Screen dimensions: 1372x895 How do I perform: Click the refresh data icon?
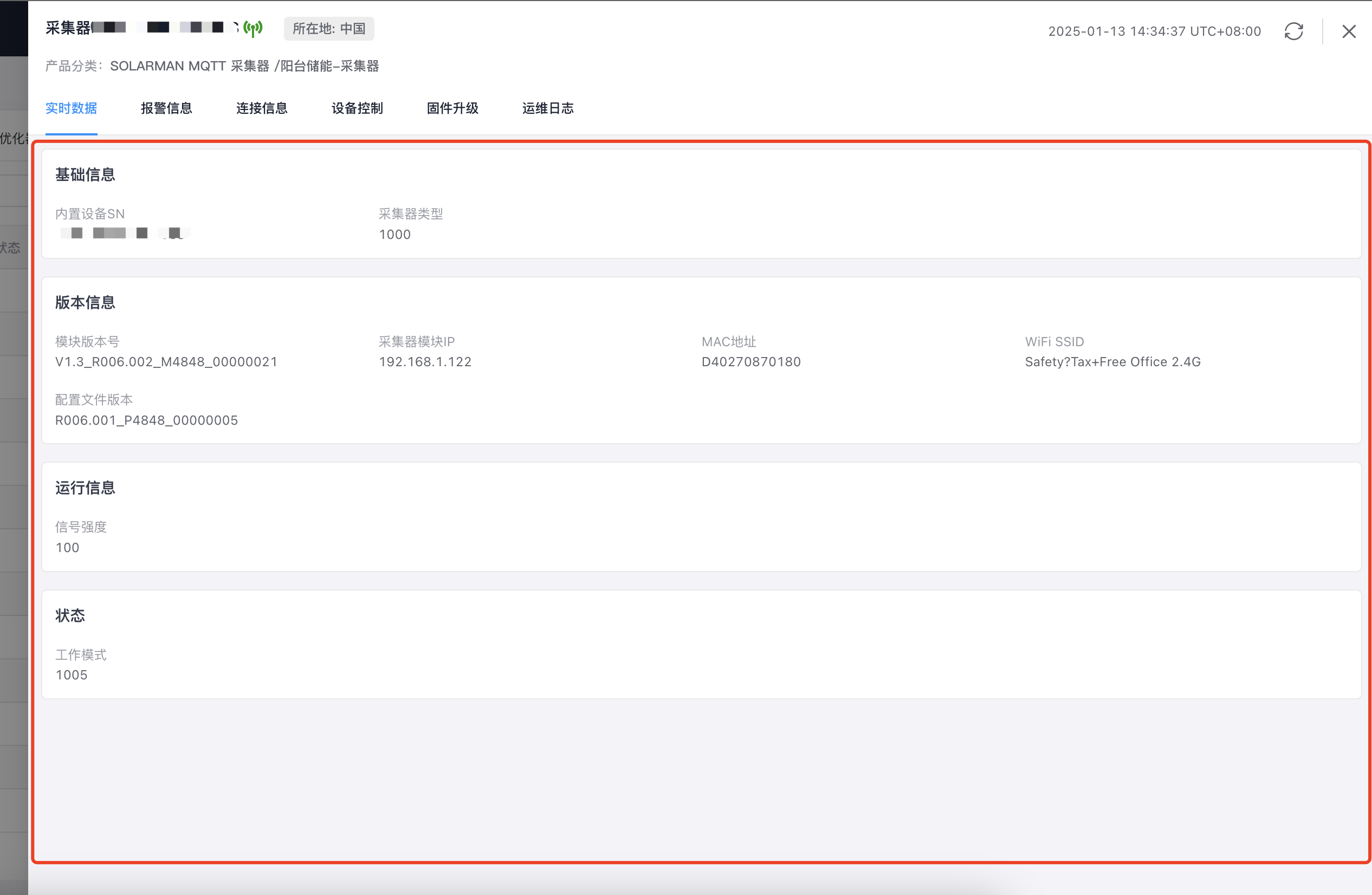tap(1293, 31)
